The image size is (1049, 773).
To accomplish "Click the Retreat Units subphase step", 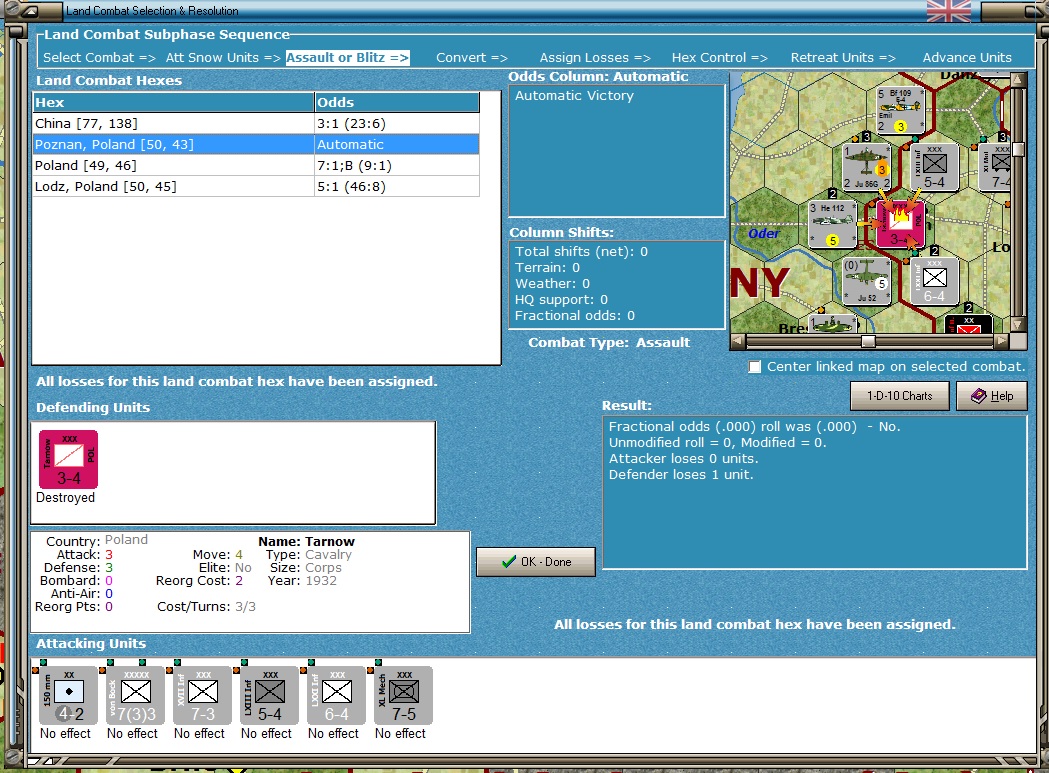I will point(843,58).
